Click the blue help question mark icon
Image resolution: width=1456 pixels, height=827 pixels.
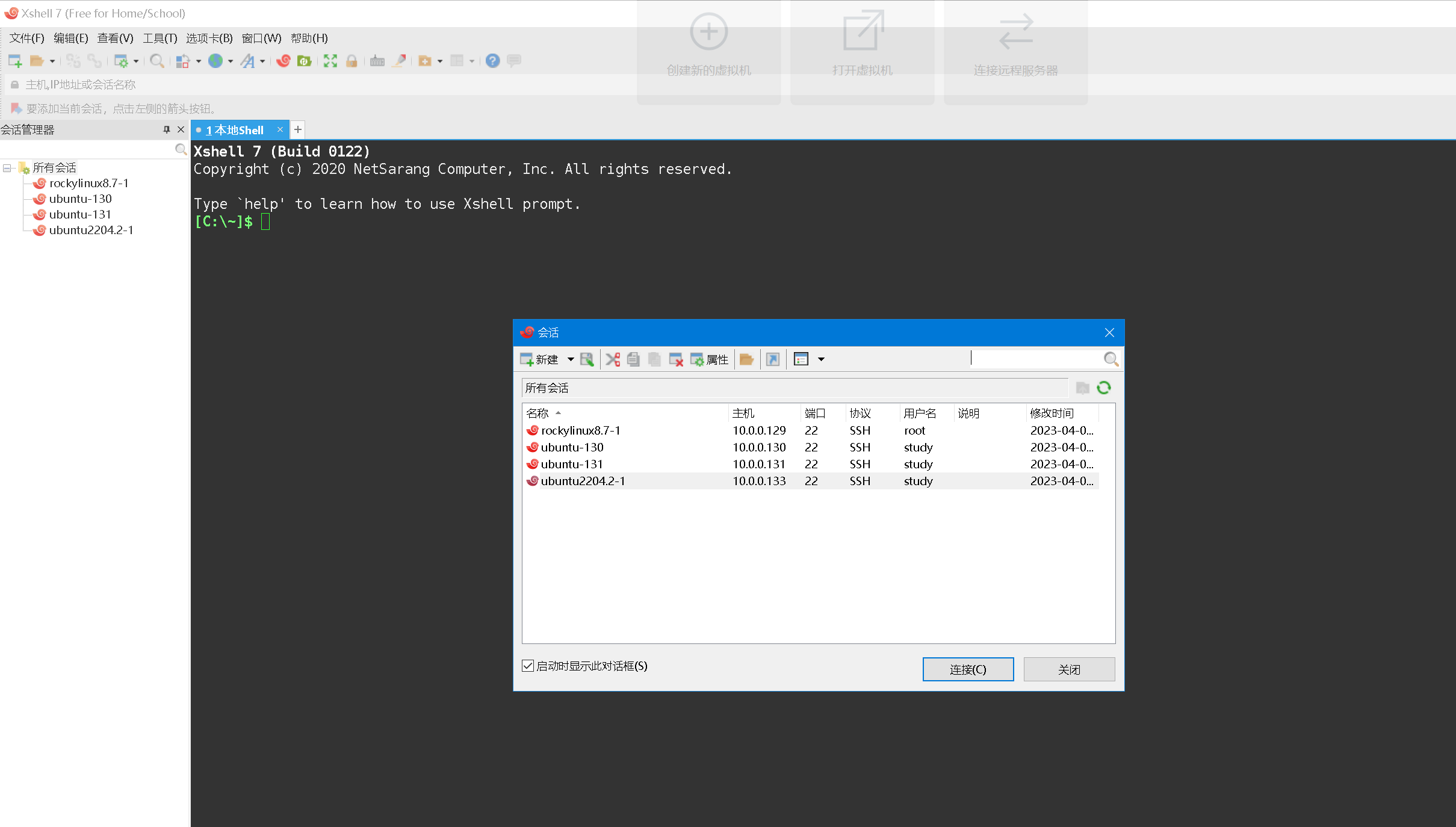pyautogui.click(x=492, y=61)
